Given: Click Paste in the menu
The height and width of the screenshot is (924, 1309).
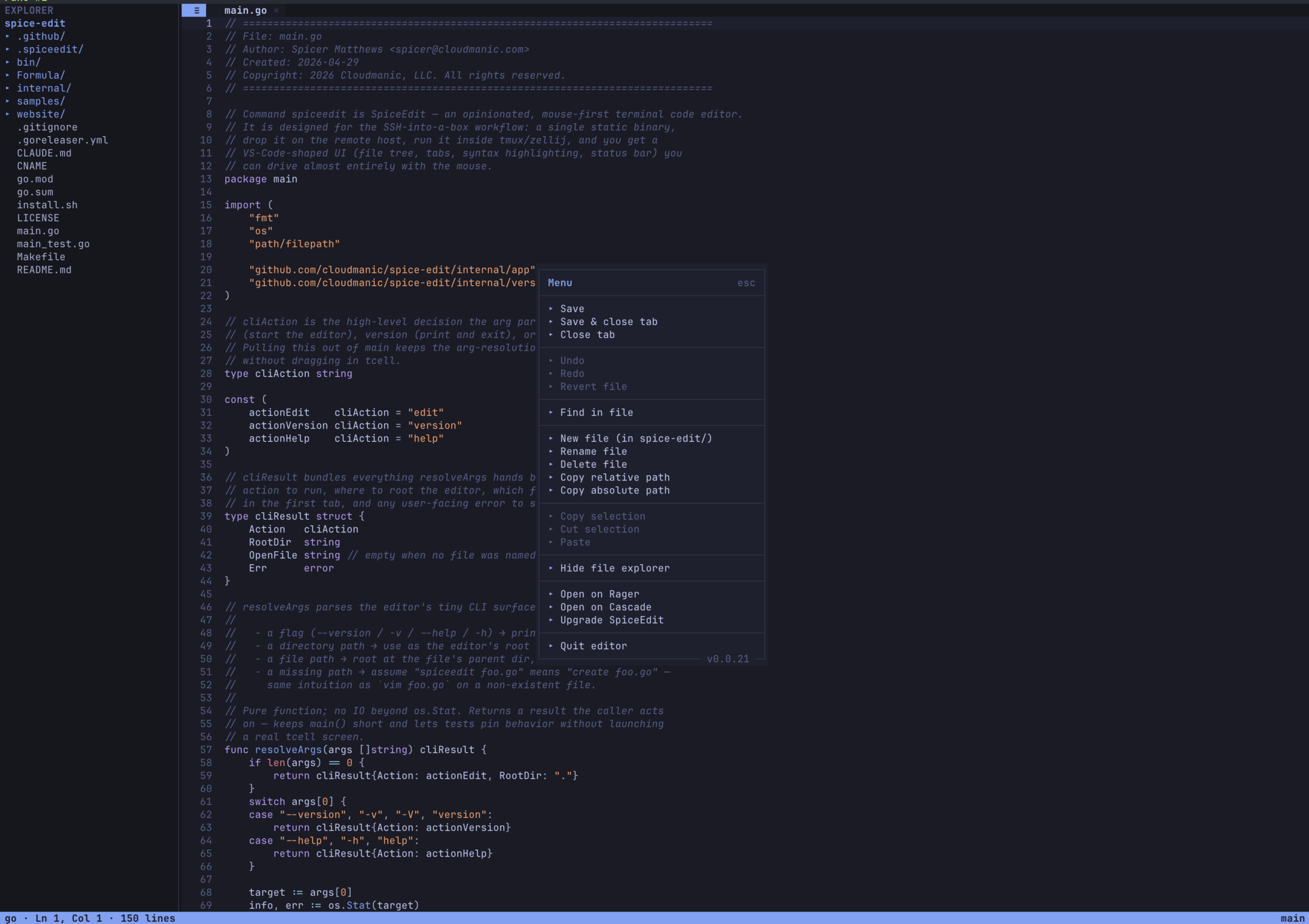Looking at the screenshot, I should click(x=575, y=542).
